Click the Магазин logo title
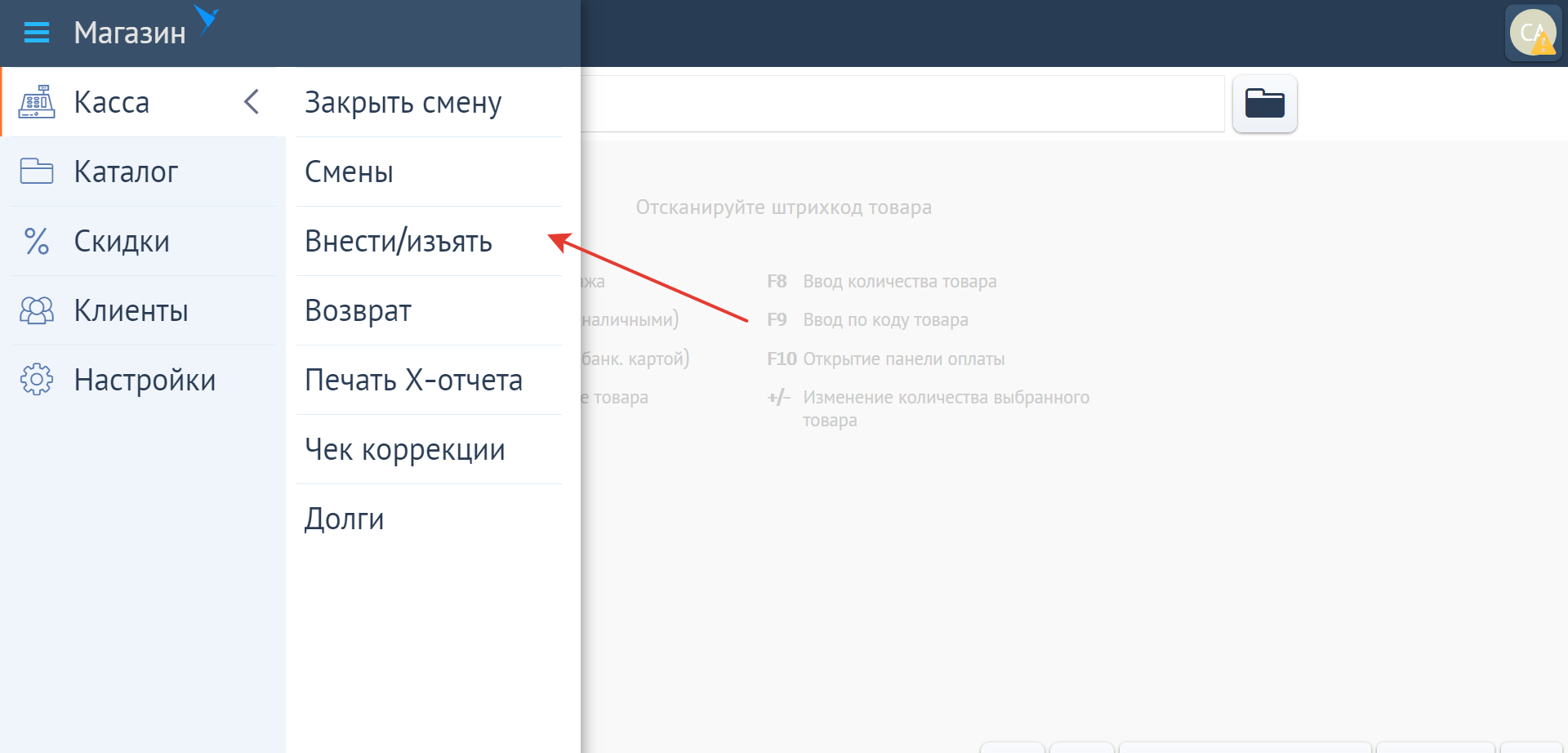 130,33
